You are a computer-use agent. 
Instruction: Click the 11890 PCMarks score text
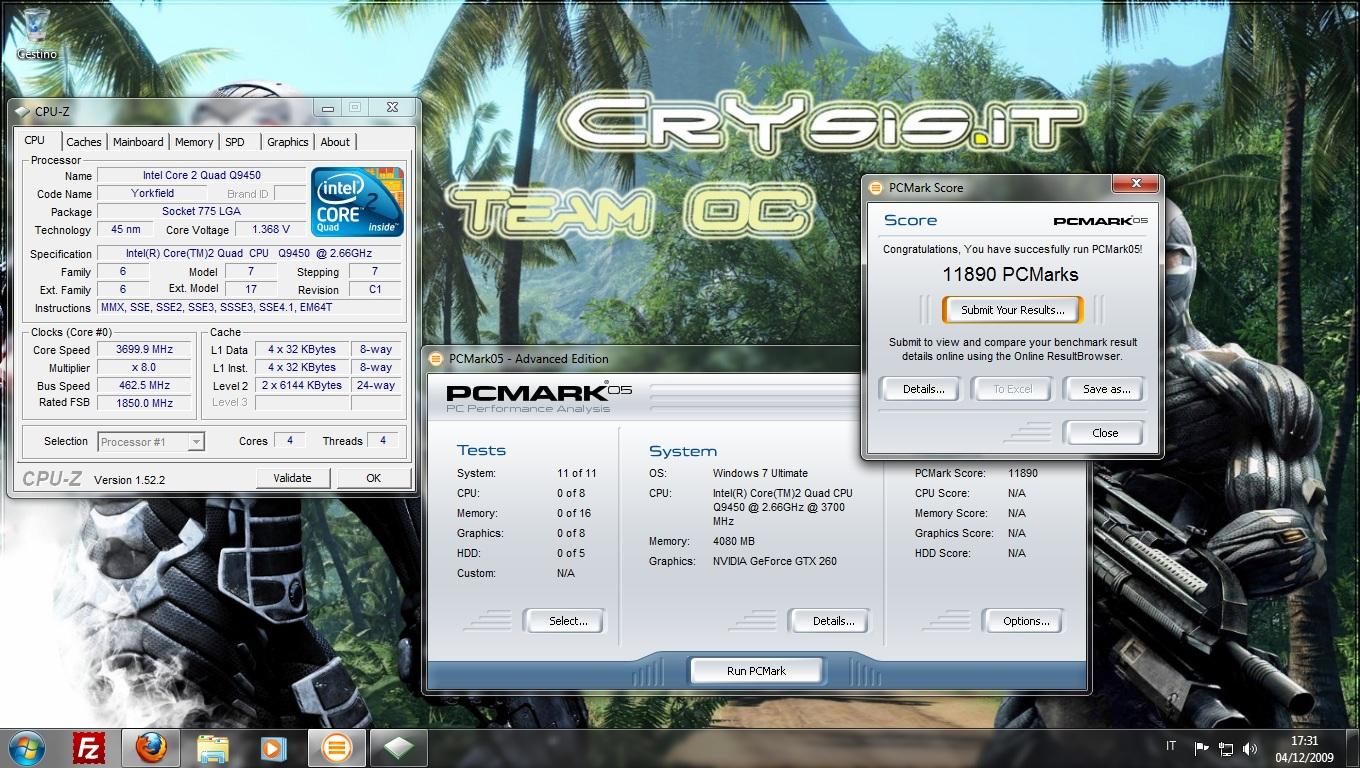click(x=1010, y=274)
